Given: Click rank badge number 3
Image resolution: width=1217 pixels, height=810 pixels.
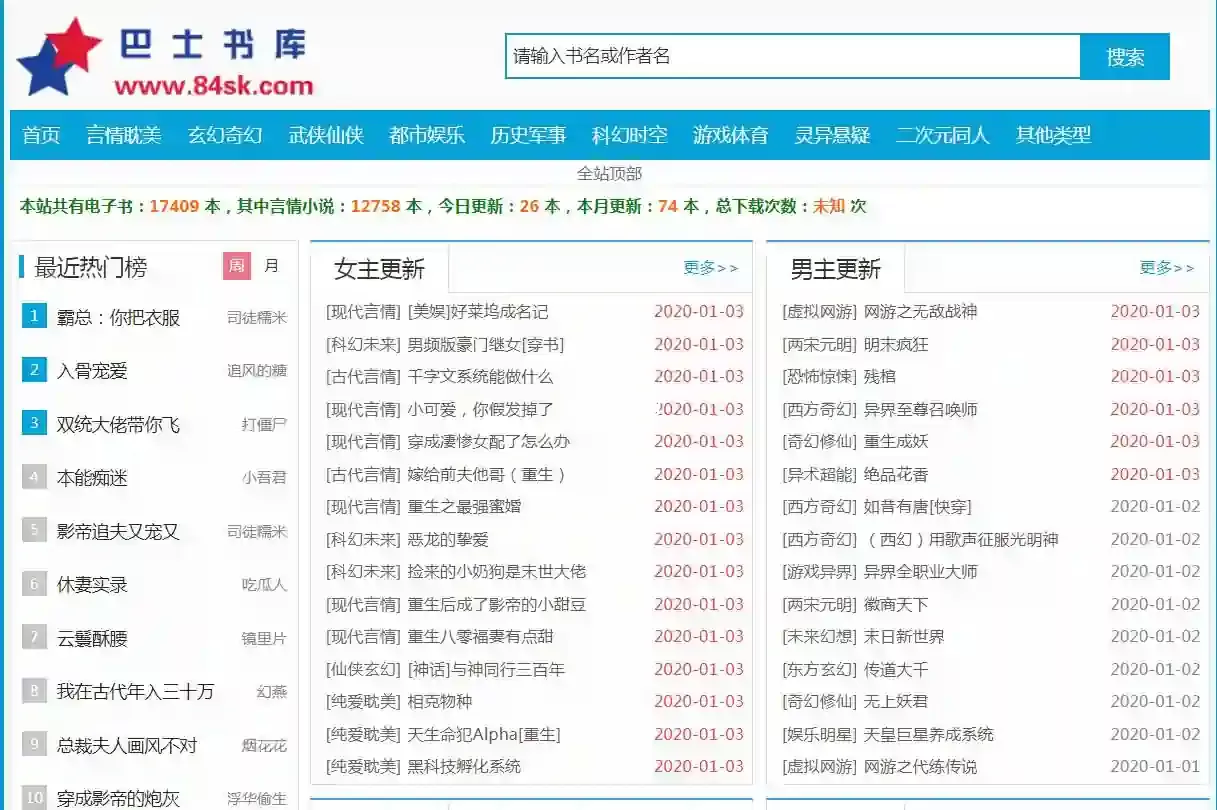Looking at the screenshot, I should (x=34, y=423).
